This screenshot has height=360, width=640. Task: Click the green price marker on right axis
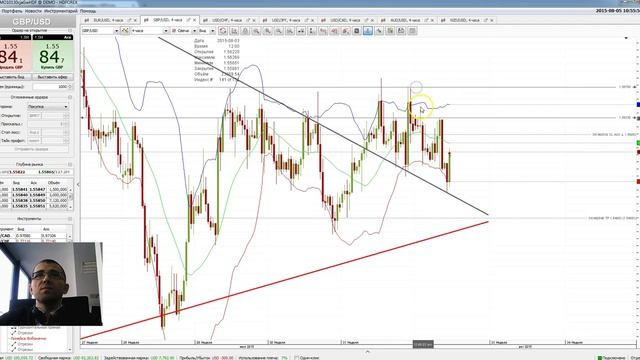[638, 143]
